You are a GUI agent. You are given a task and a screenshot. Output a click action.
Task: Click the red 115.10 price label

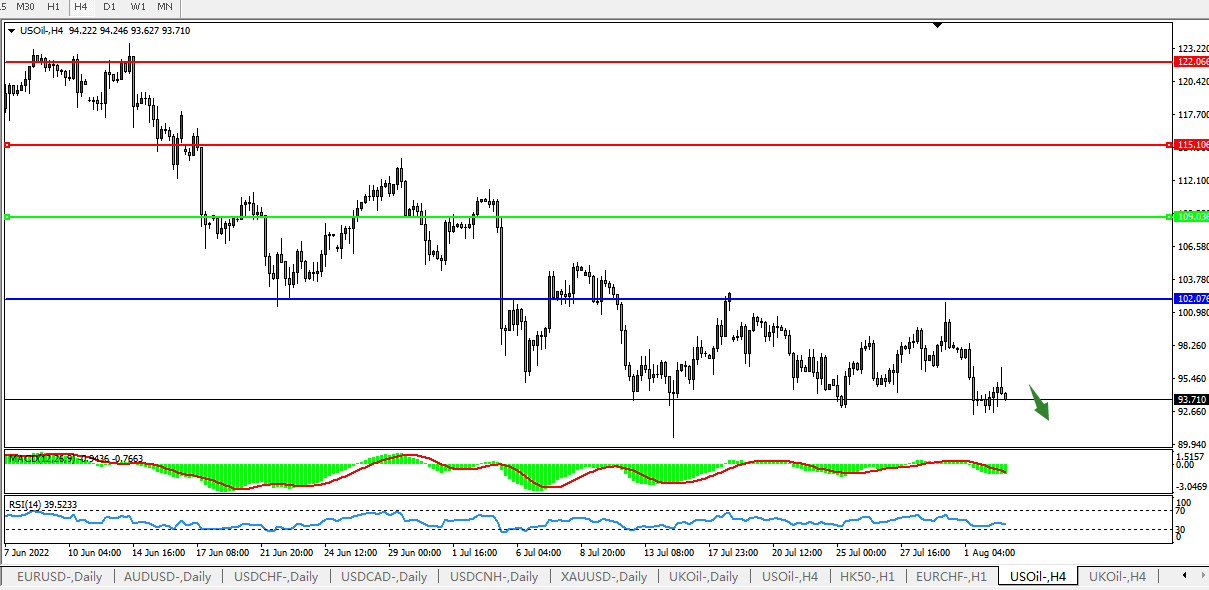click(1192, 145)
